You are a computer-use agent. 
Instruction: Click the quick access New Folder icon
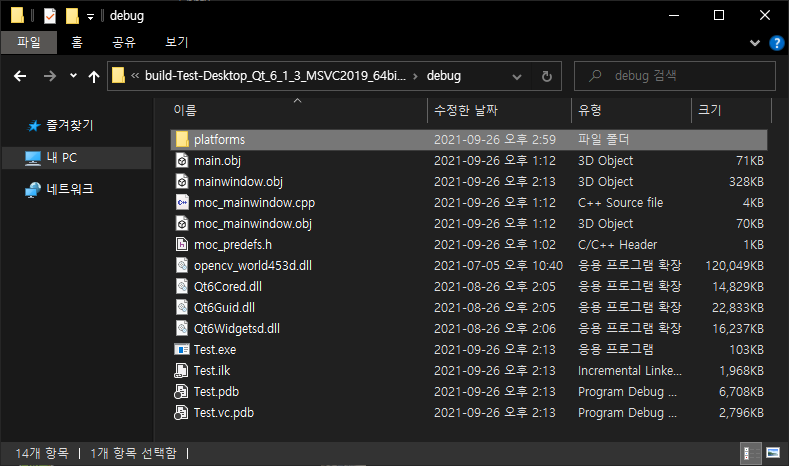[x=72, y=16]
